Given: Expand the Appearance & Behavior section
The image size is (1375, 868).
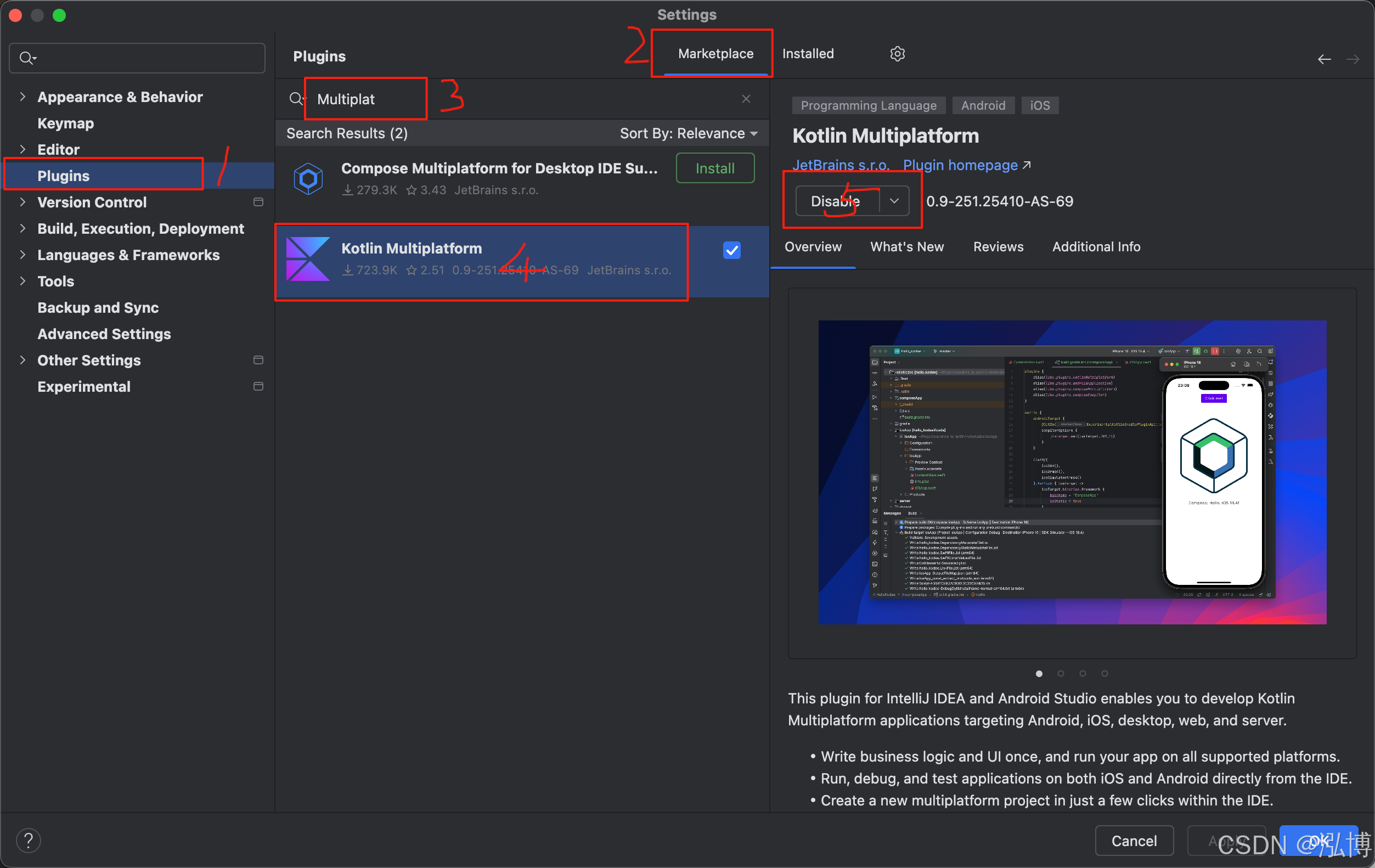Looking at the screenshot, I should (x=23, y=97).
